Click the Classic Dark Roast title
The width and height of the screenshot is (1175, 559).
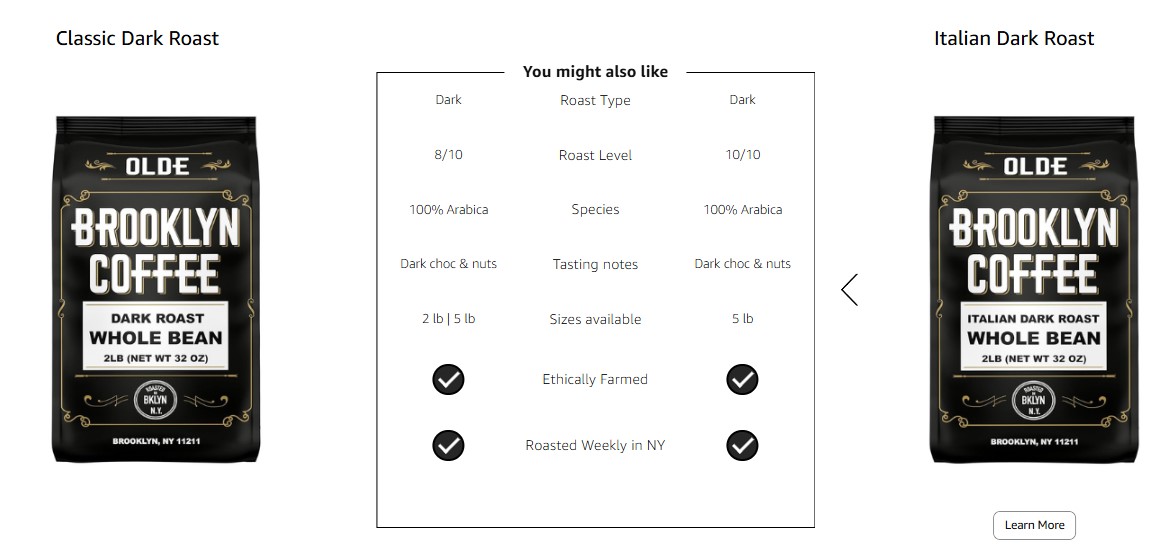[137, 38]
